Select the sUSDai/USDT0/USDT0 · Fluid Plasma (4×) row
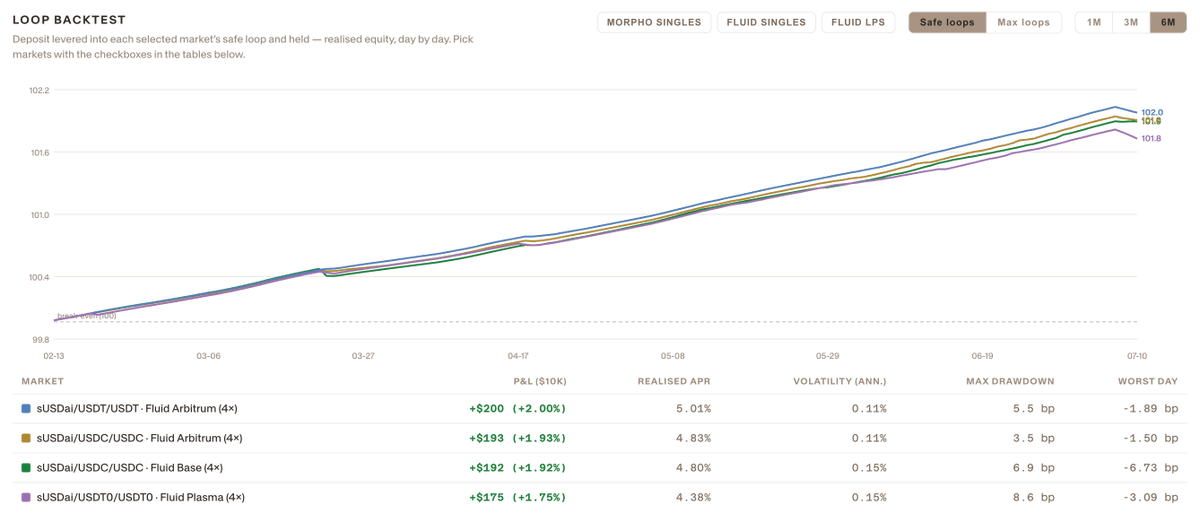The width and height of the screenshot is (1200, 522). [600, 497]
